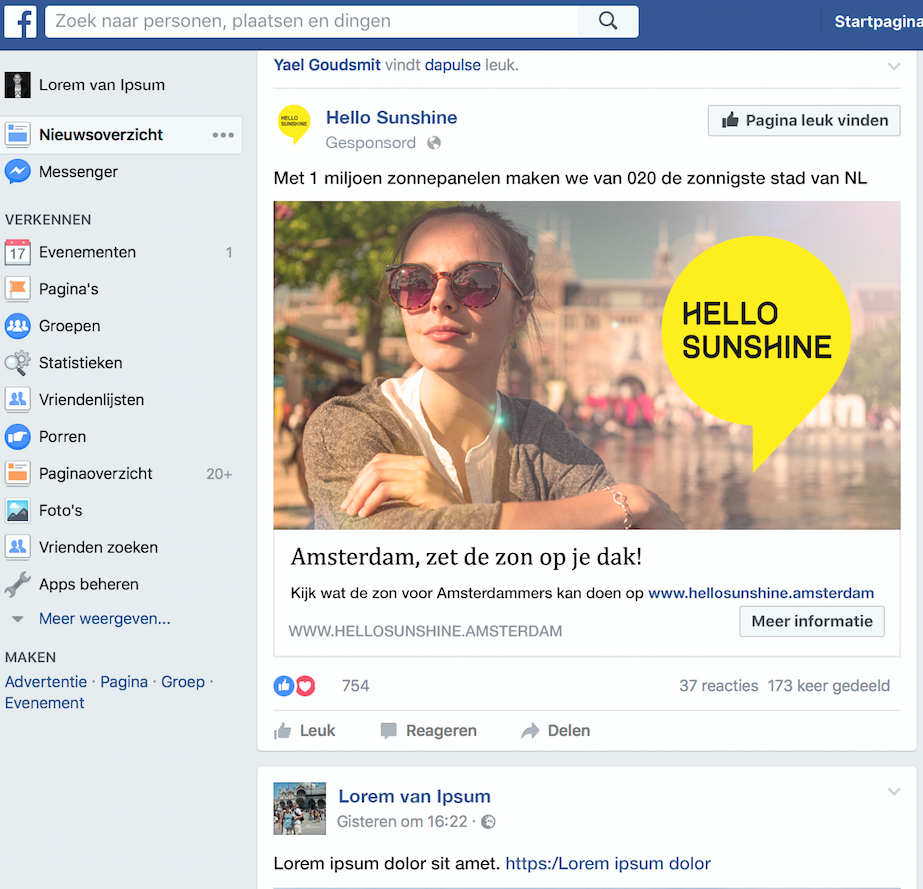Click the Hello Sunshine page logo
This screenshot has height=889, width=923.
click(x=294, y=125)
